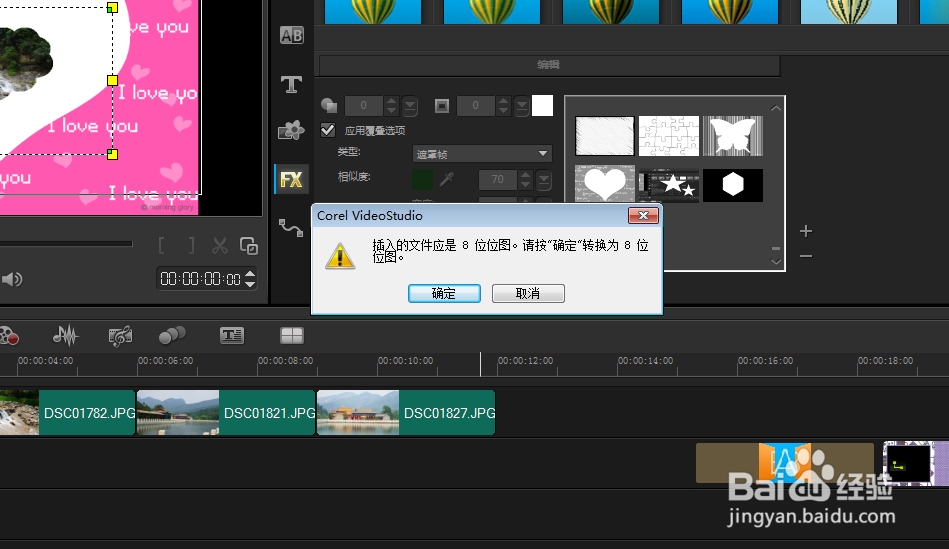Select the textured paper mask thumbnail

(605, 136)
